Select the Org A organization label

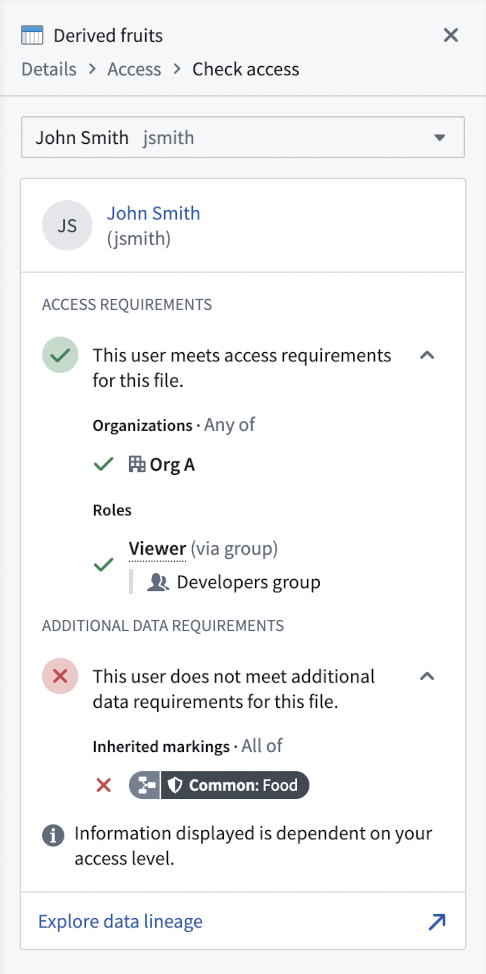point(172,465)
